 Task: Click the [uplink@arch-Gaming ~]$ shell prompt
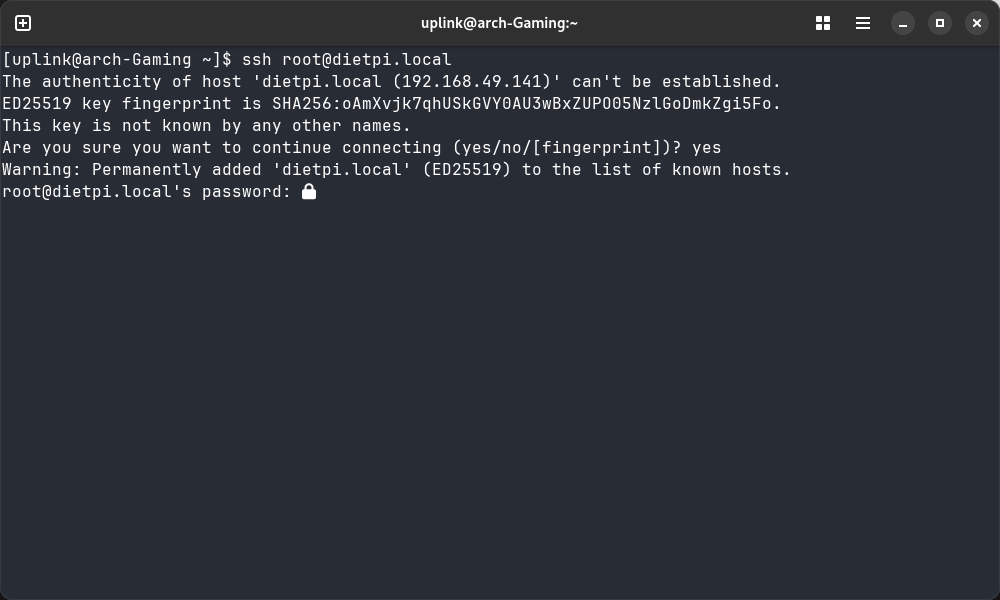[116, 60]
